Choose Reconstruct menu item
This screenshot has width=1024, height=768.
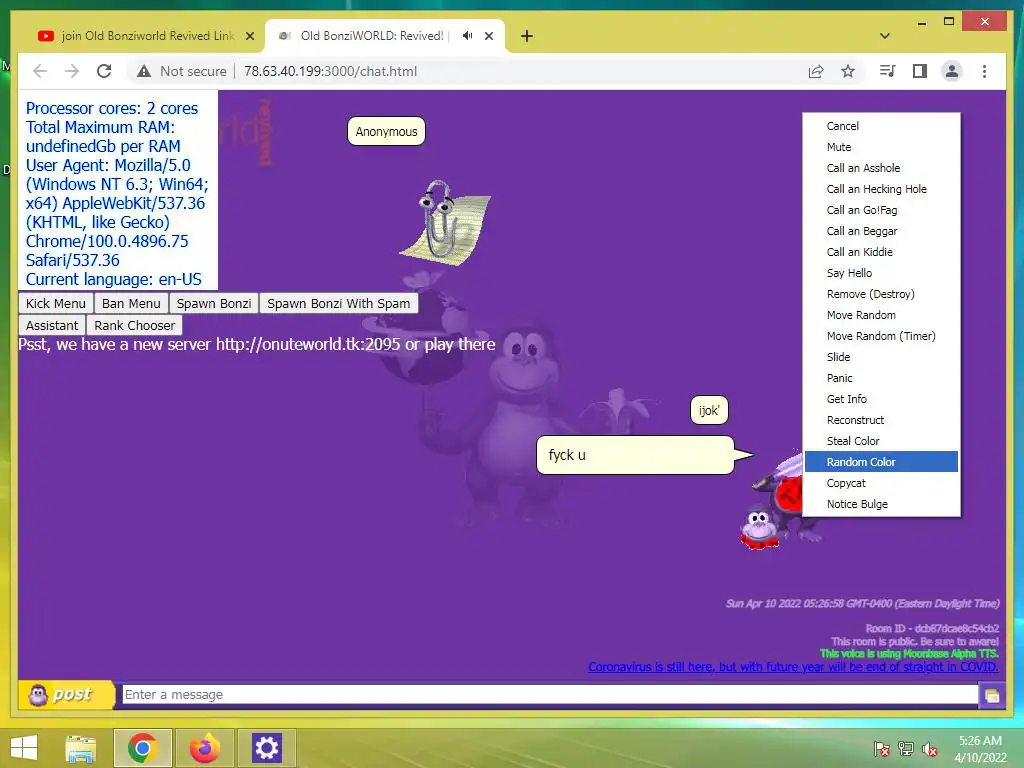[x=881, y=420]
